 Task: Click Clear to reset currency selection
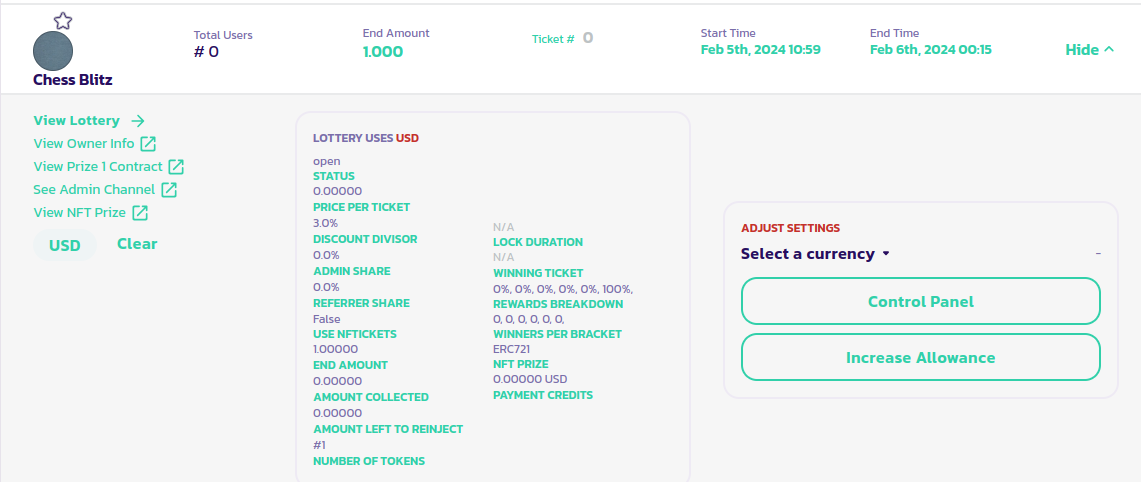coord(137,244)
